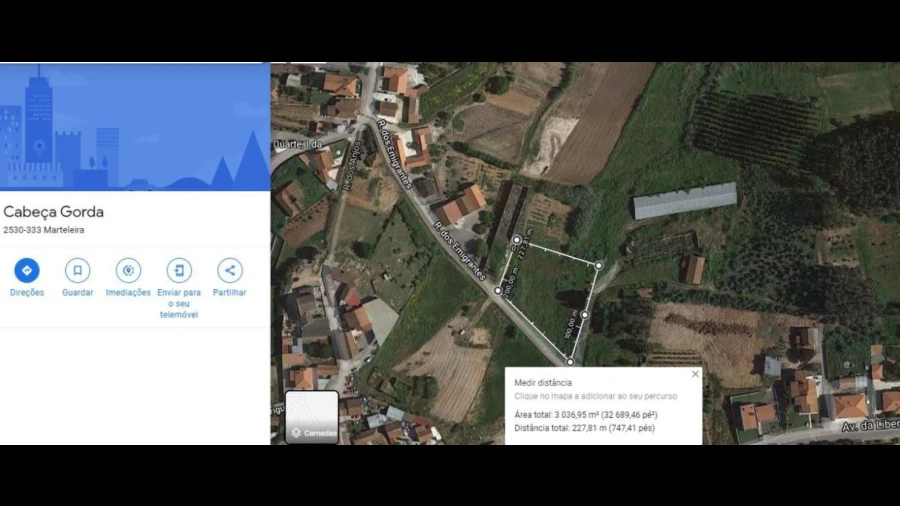Click the hint text Clique no mapa a adicionar ao seu percurso
This screenshot has height=506, width=900.
[x=596, y=396]
